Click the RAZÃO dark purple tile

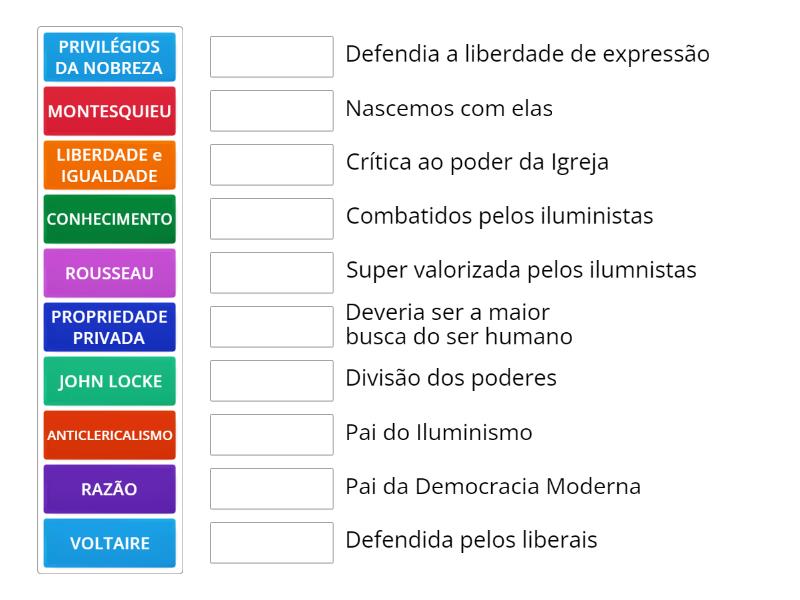point(109,488)
